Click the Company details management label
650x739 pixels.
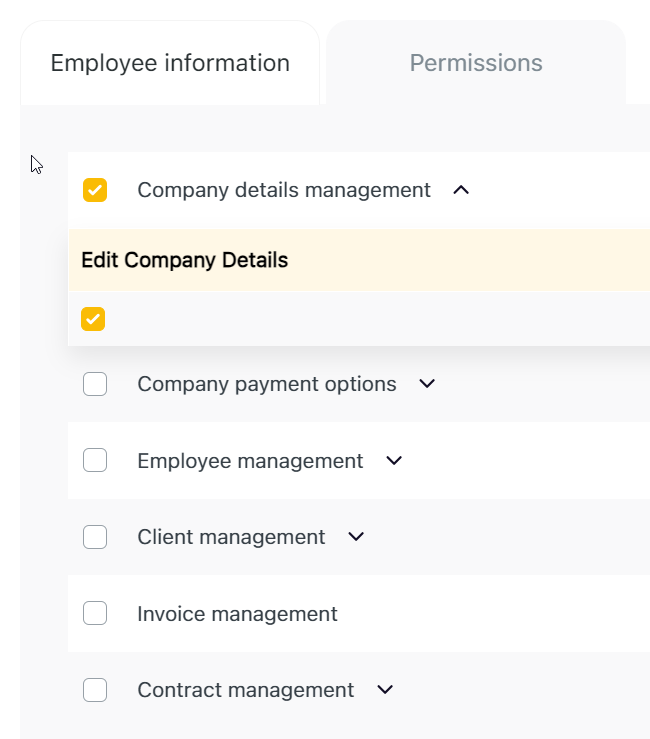(284, 190)
